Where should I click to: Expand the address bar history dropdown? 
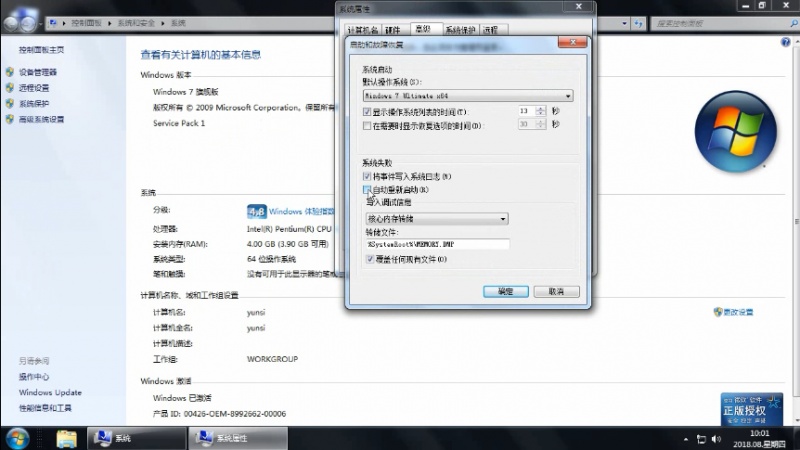(x=624, y=23)
